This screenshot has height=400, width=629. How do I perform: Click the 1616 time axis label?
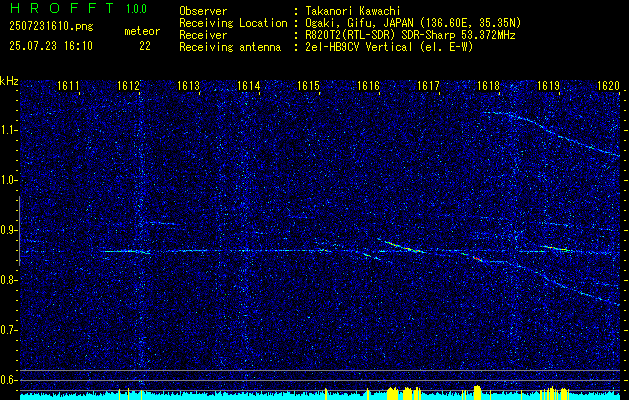(x=368, y=85)
